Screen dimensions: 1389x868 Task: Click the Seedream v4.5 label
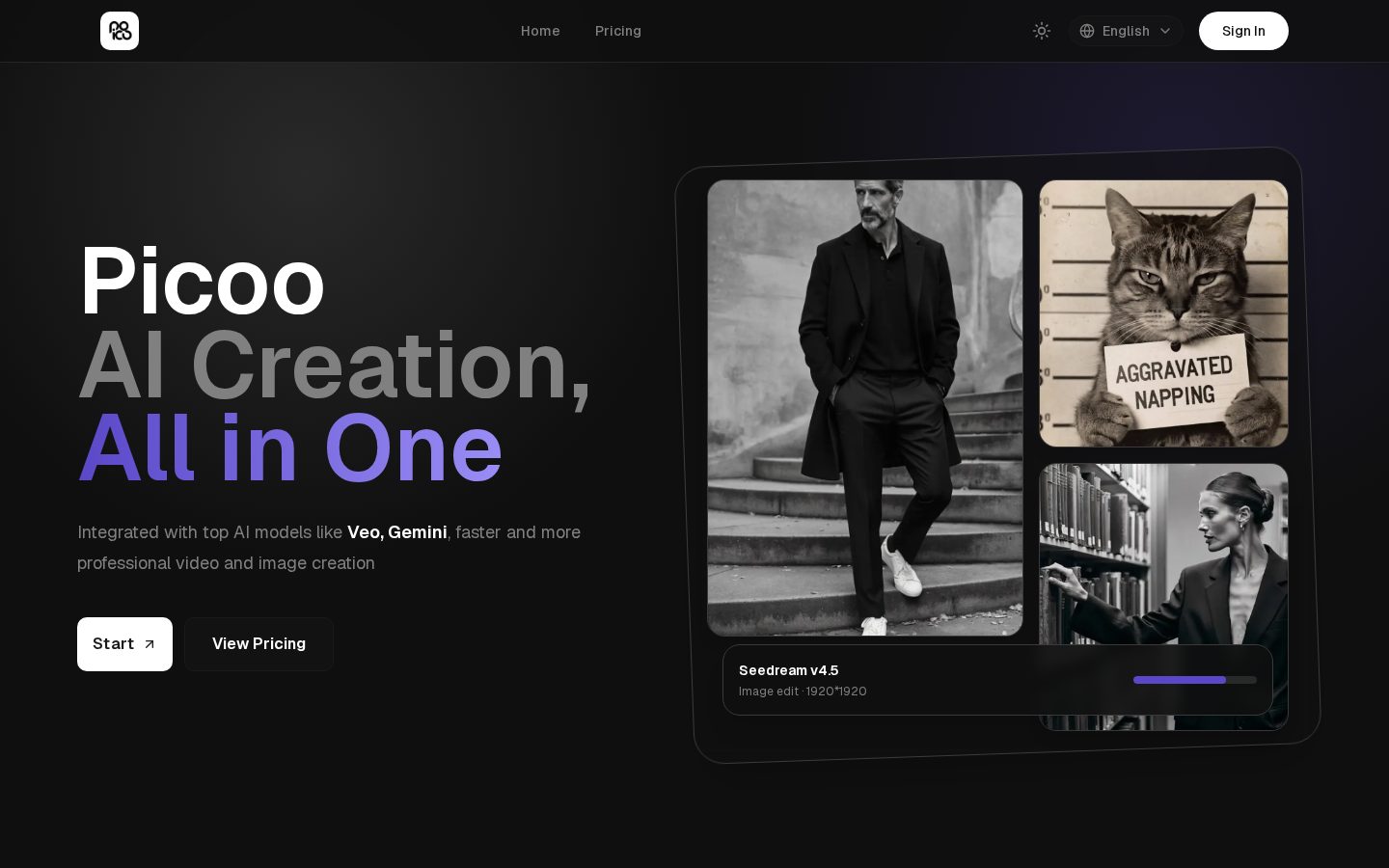(788, 670)
